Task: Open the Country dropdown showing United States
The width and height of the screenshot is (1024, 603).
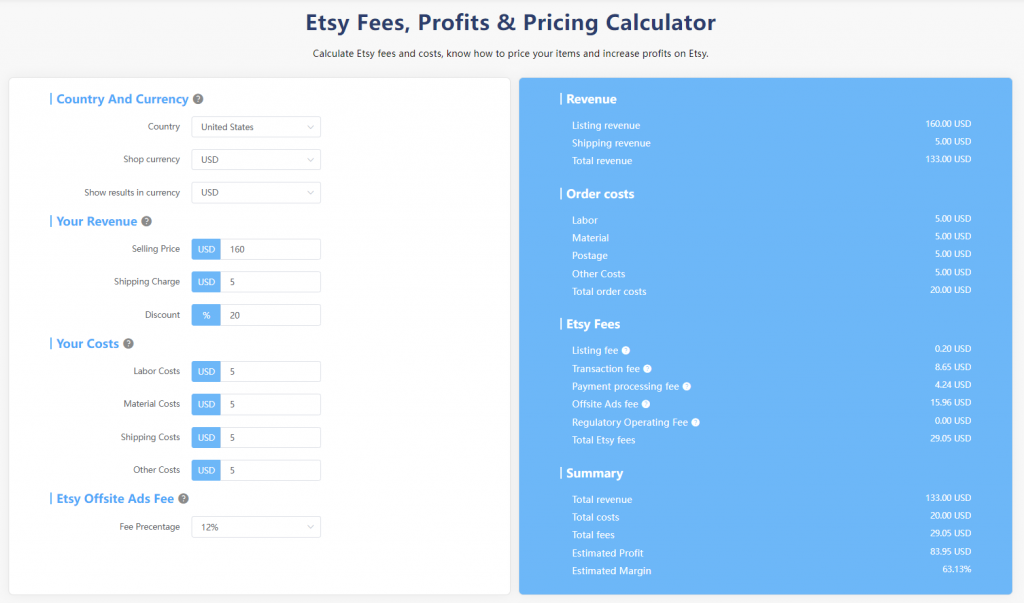Action: coord(255,127)
